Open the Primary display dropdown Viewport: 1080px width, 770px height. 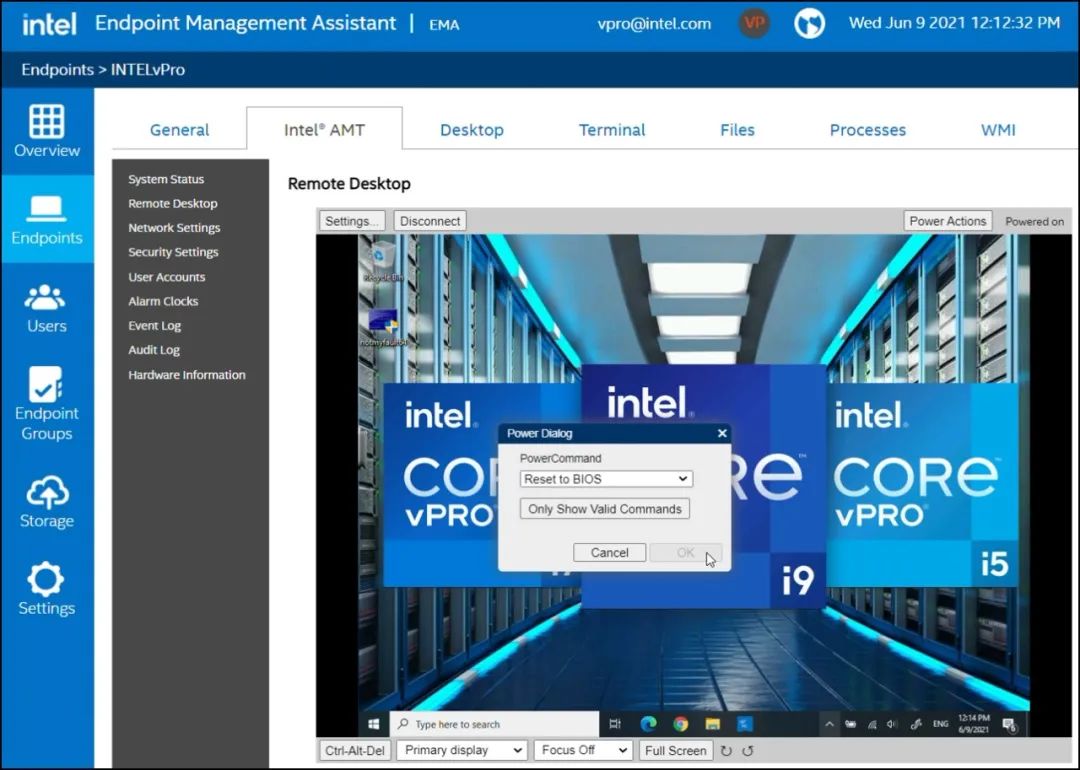coord(461,750)
